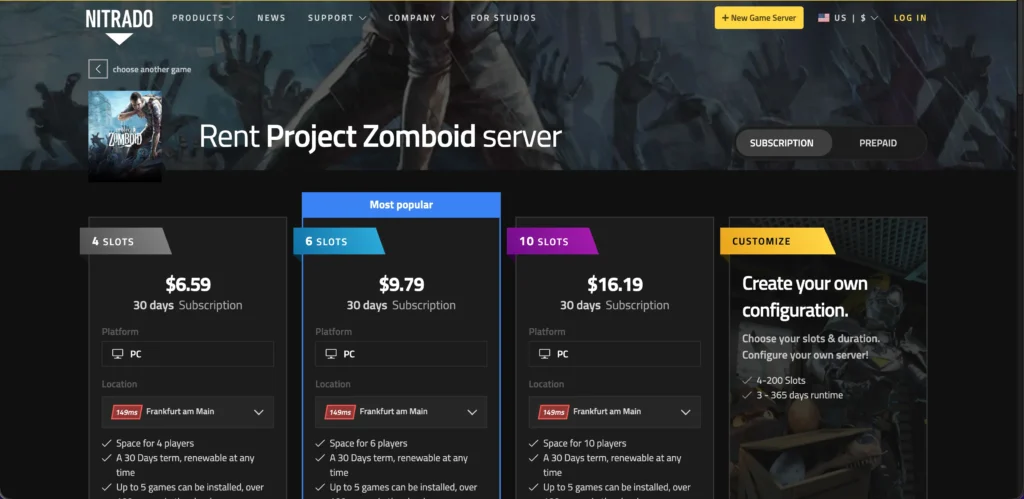Viewport: 1024px width, 499px height.
Task: Click checkmark beside '3 - 365 days runtime'
Action: click(x=746, y=395)
